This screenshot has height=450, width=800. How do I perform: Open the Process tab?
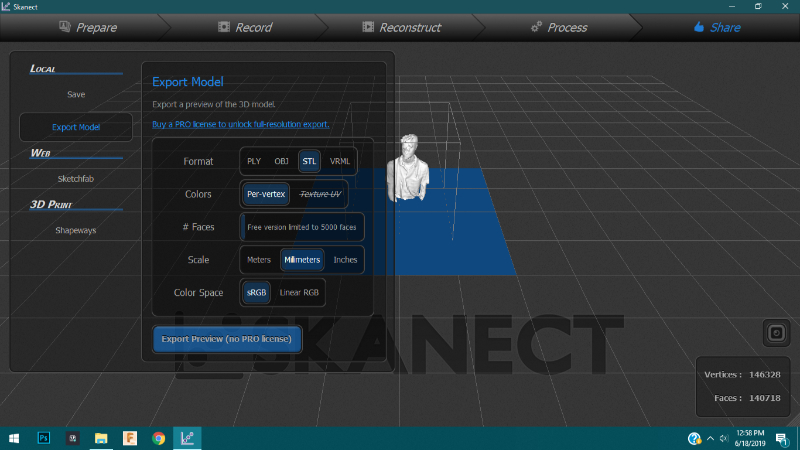pyautogui.click(x=559, y=27)
